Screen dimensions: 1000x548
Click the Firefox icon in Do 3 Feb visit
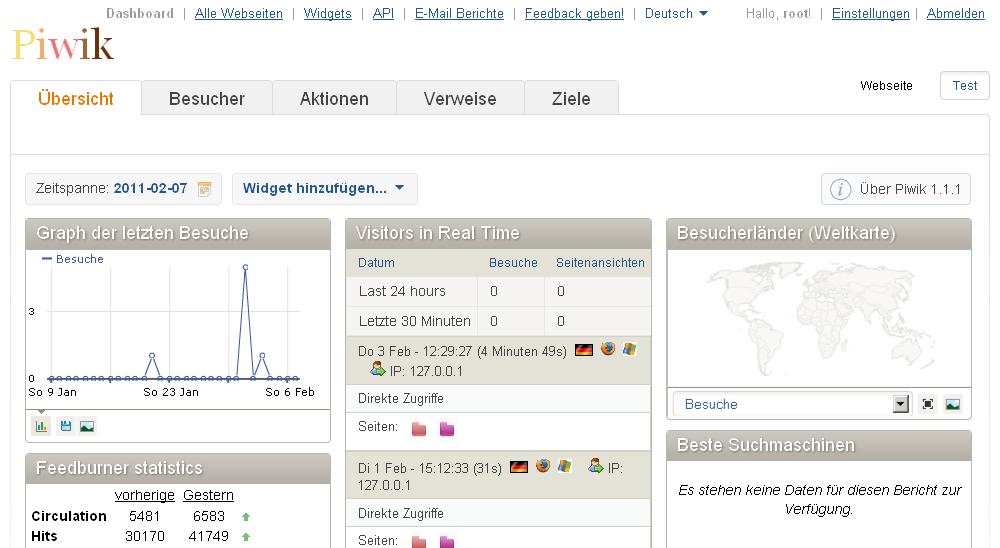tap(608, 348)
